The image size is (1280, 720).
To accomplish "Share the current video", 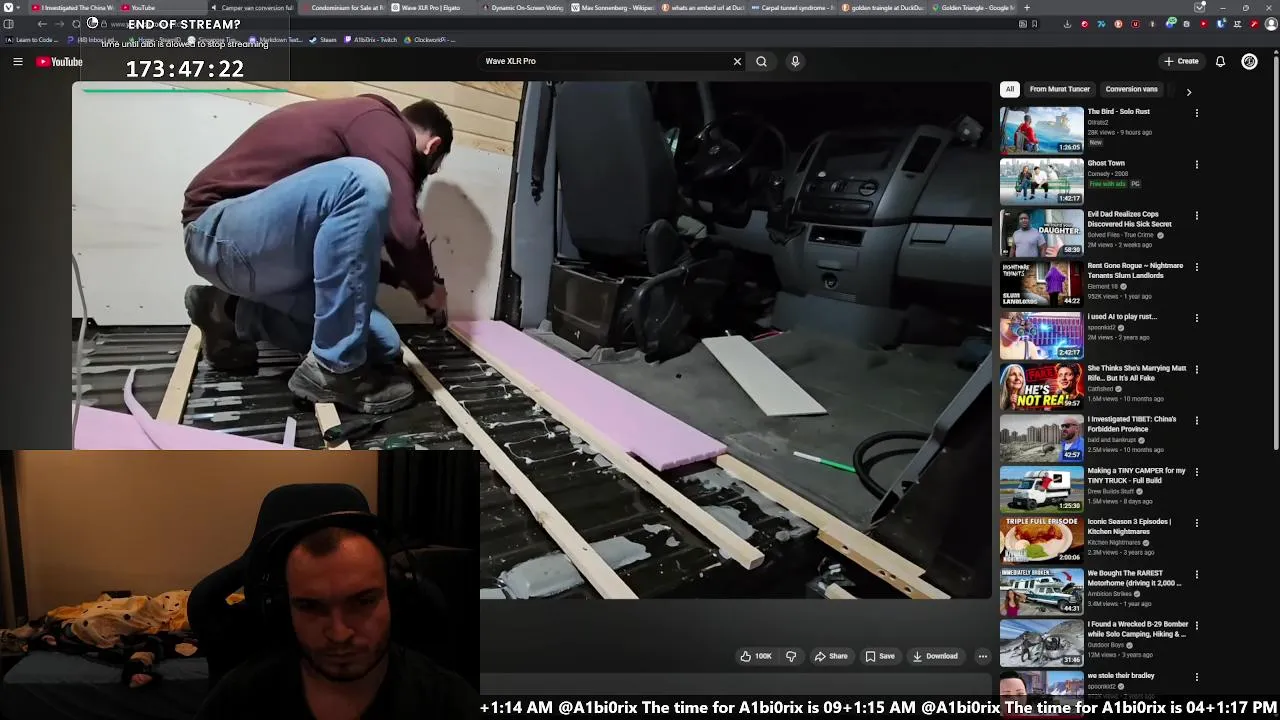I will [x=831, y=656].
